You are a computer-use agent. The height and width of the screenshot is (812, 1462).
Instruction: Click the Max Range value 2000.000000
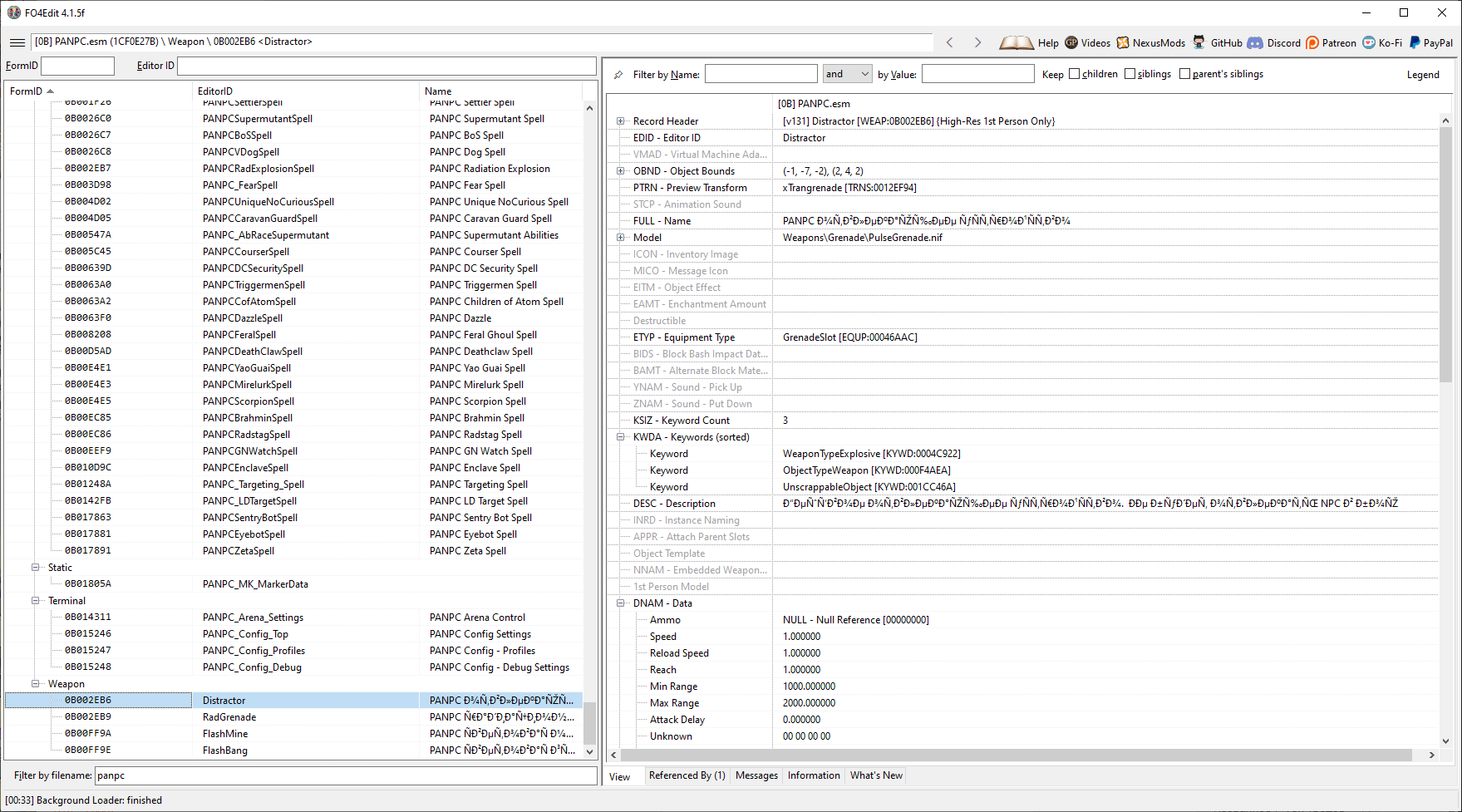click(809, 703)
